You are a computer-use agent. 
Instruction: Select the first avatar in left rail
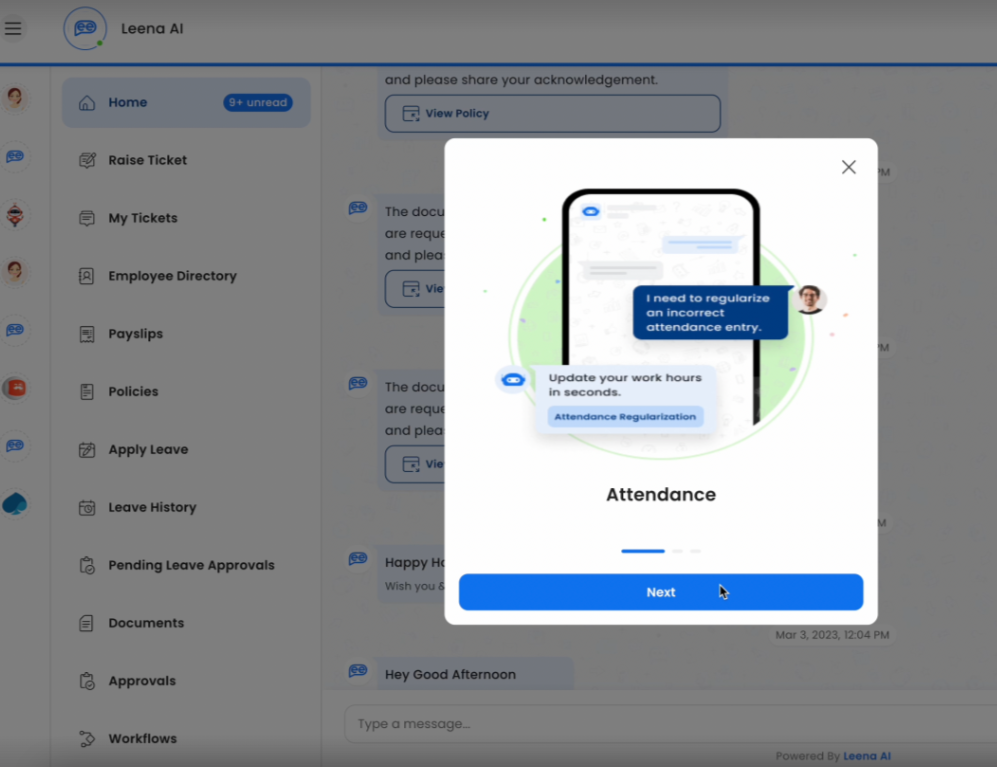click(15, 98)
